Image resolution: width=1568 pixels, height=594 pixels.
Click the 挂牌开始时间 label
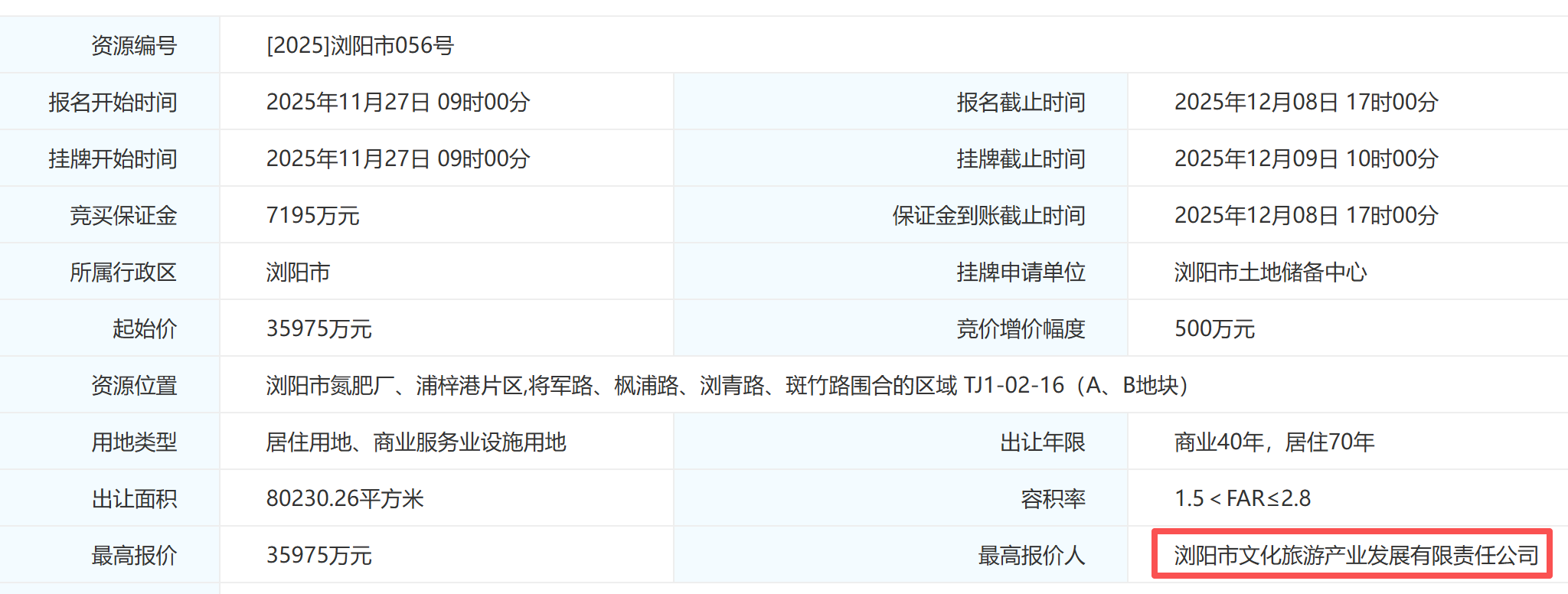(x=113, y=159)
